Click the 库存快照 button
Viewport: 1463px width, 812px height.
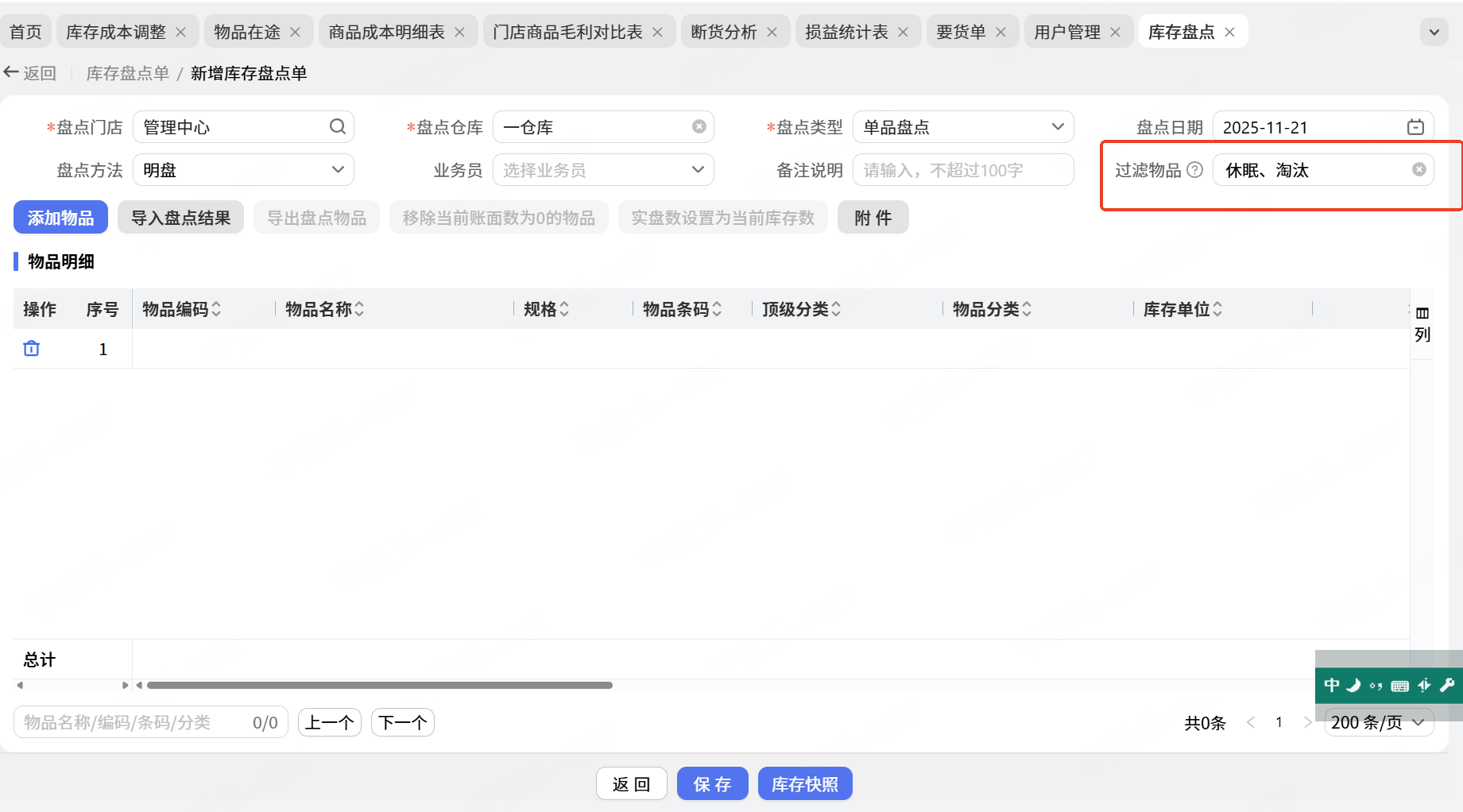805,784
